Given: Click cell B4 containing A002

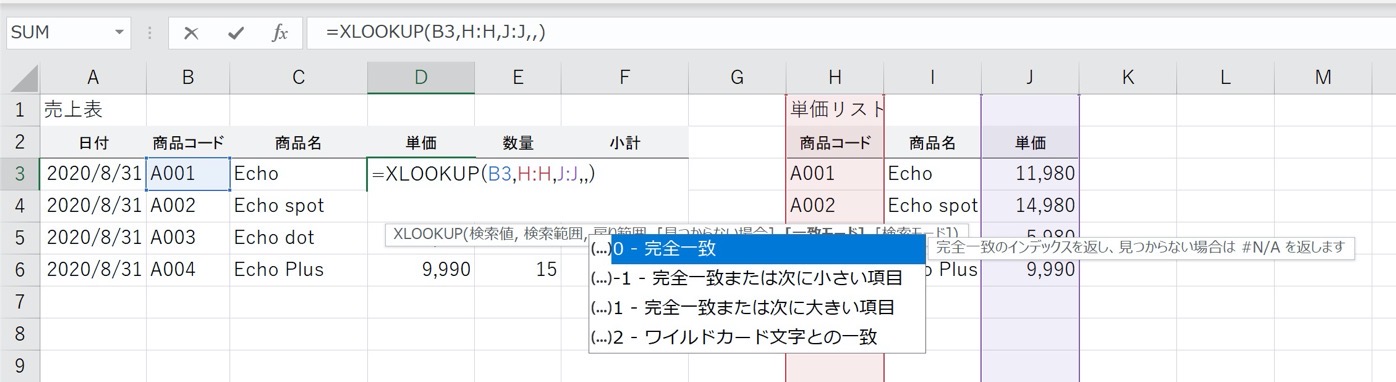Looking at the screenshot, I should (x=188, y=206).
